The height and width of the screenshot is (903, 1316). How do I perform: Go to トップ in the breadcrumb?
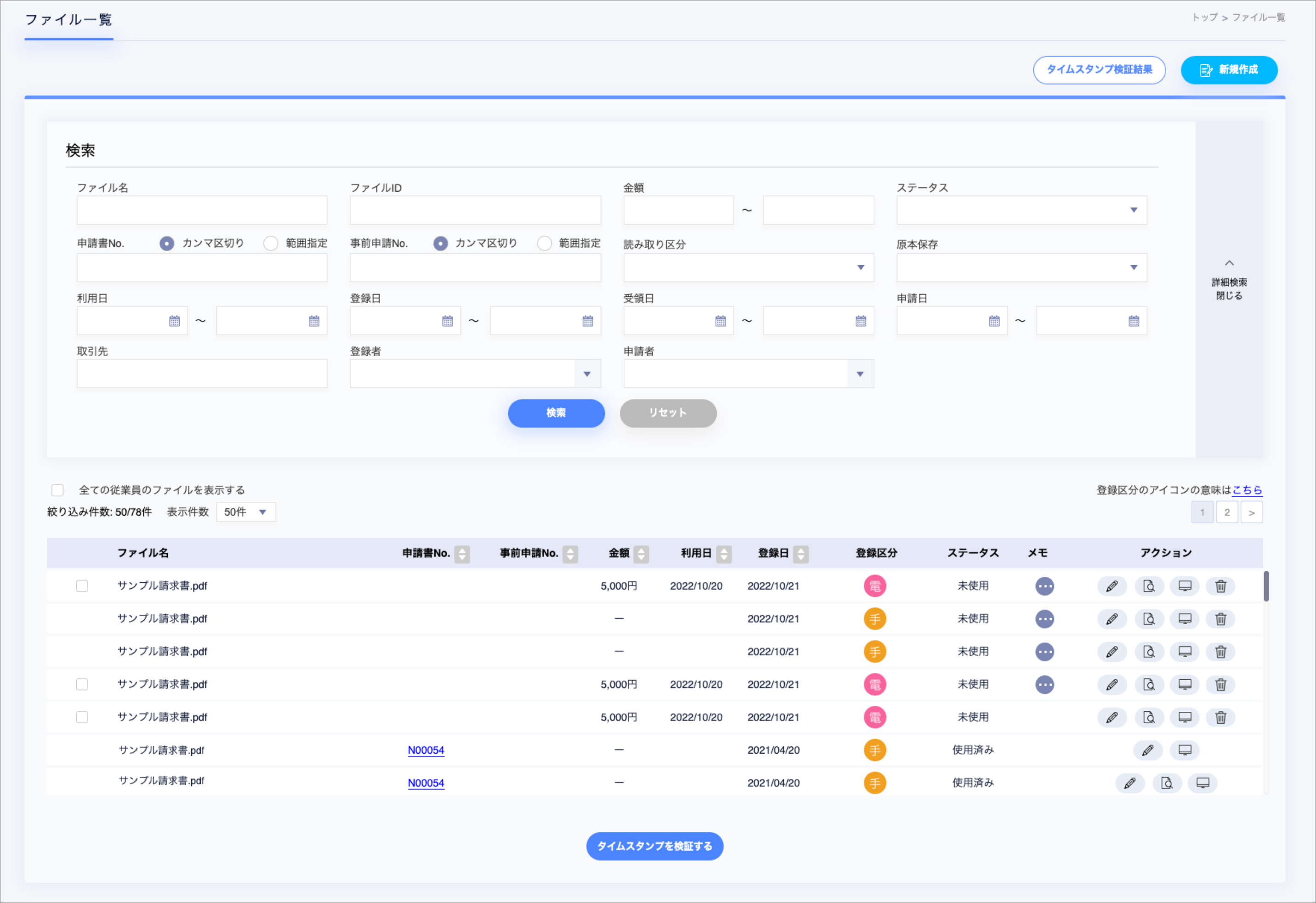[1204, 17]
